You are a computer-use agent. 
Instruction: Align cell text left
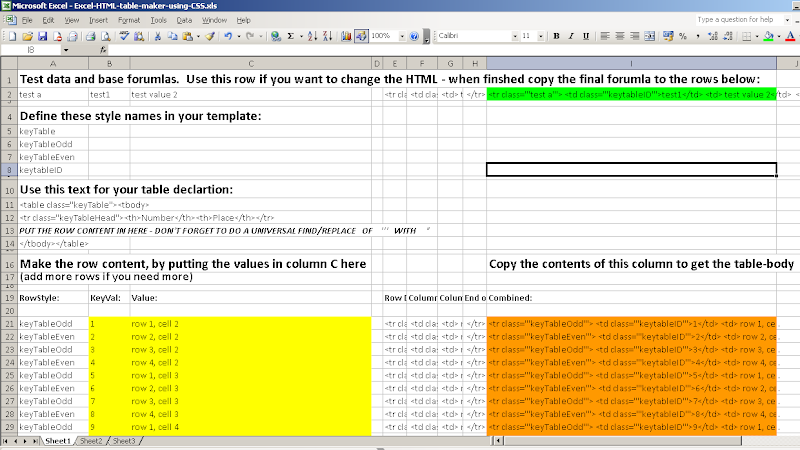pos(605,36)
